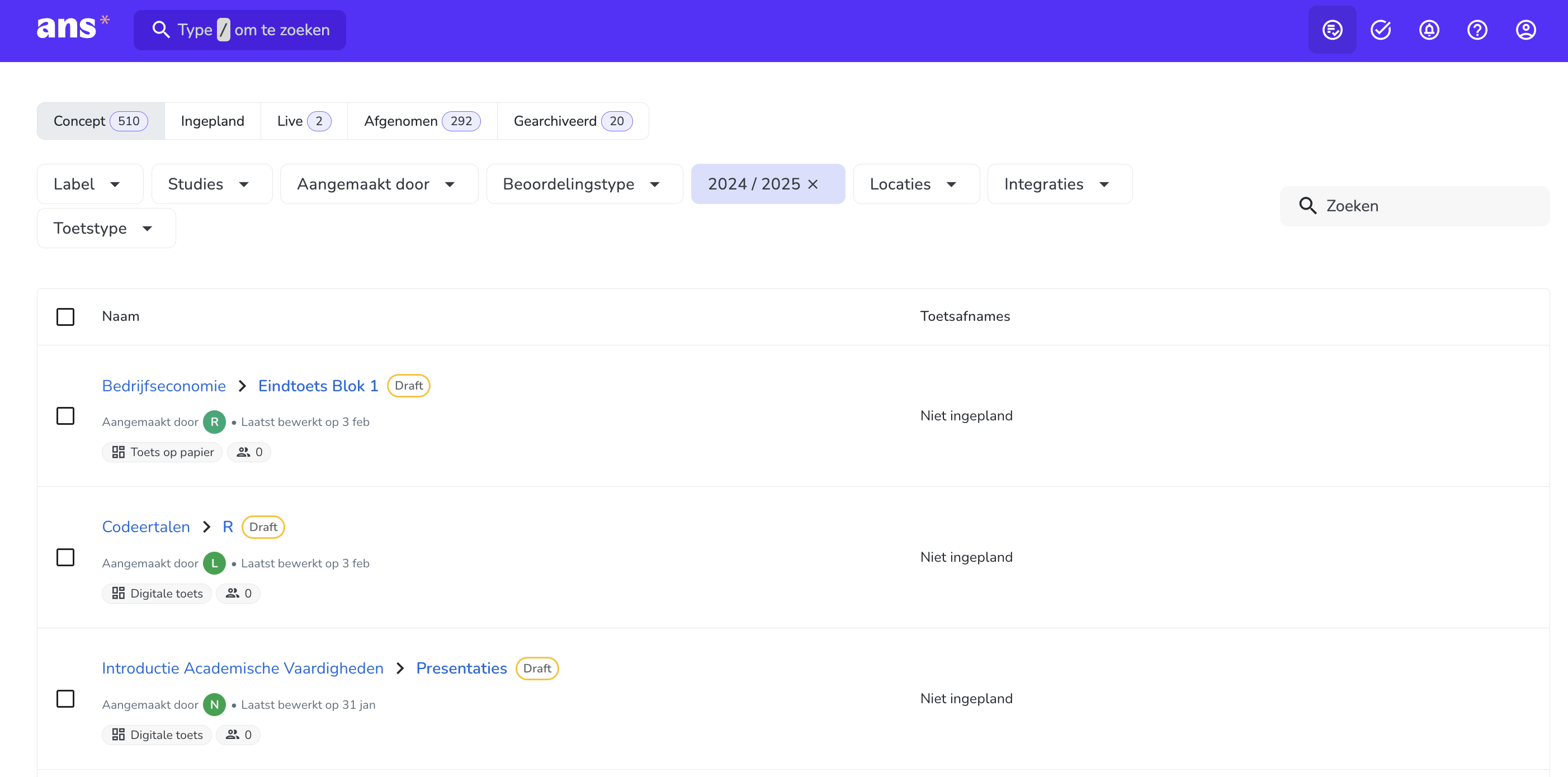
Task: Open the Eindtoets Blok 1 link
Action: (318, 386)
